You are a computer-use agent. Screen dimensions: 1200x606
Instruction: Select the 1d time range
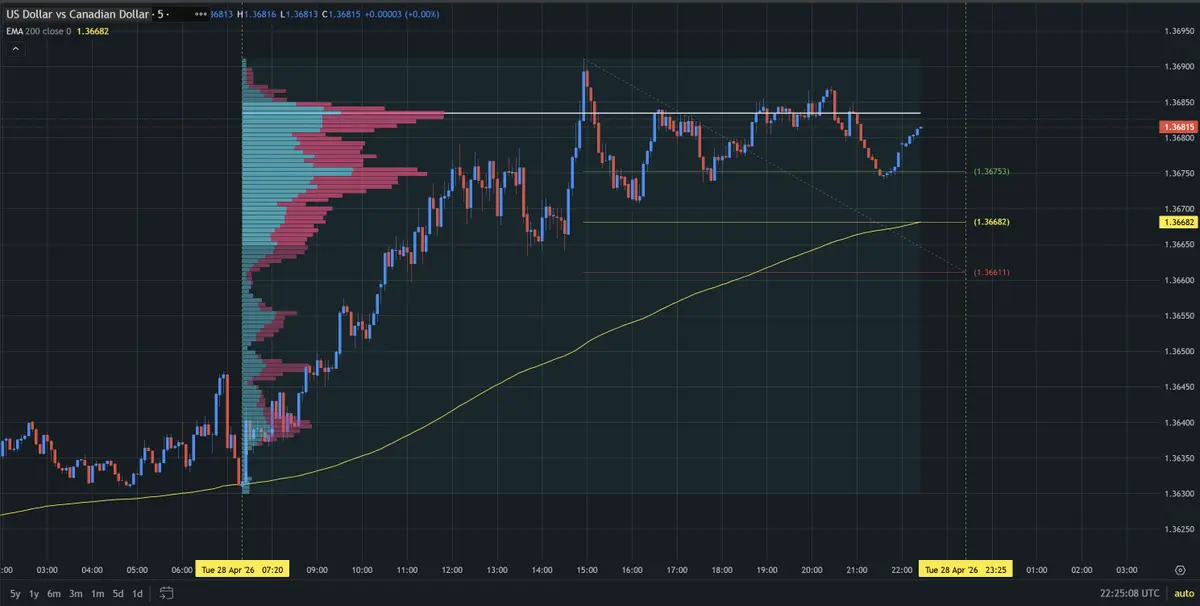(x=138, y=594)
